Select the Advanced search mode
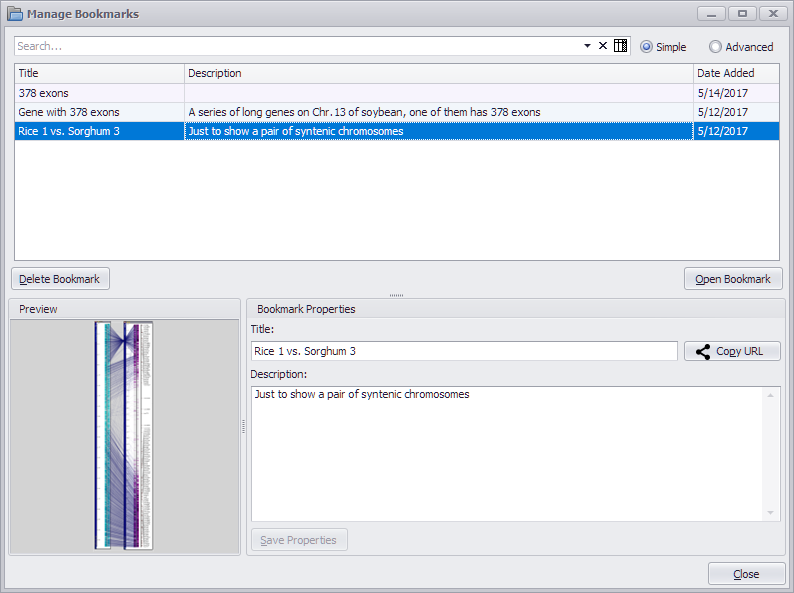The height and width of the screenshot is (593, 794). pos(715,47)
